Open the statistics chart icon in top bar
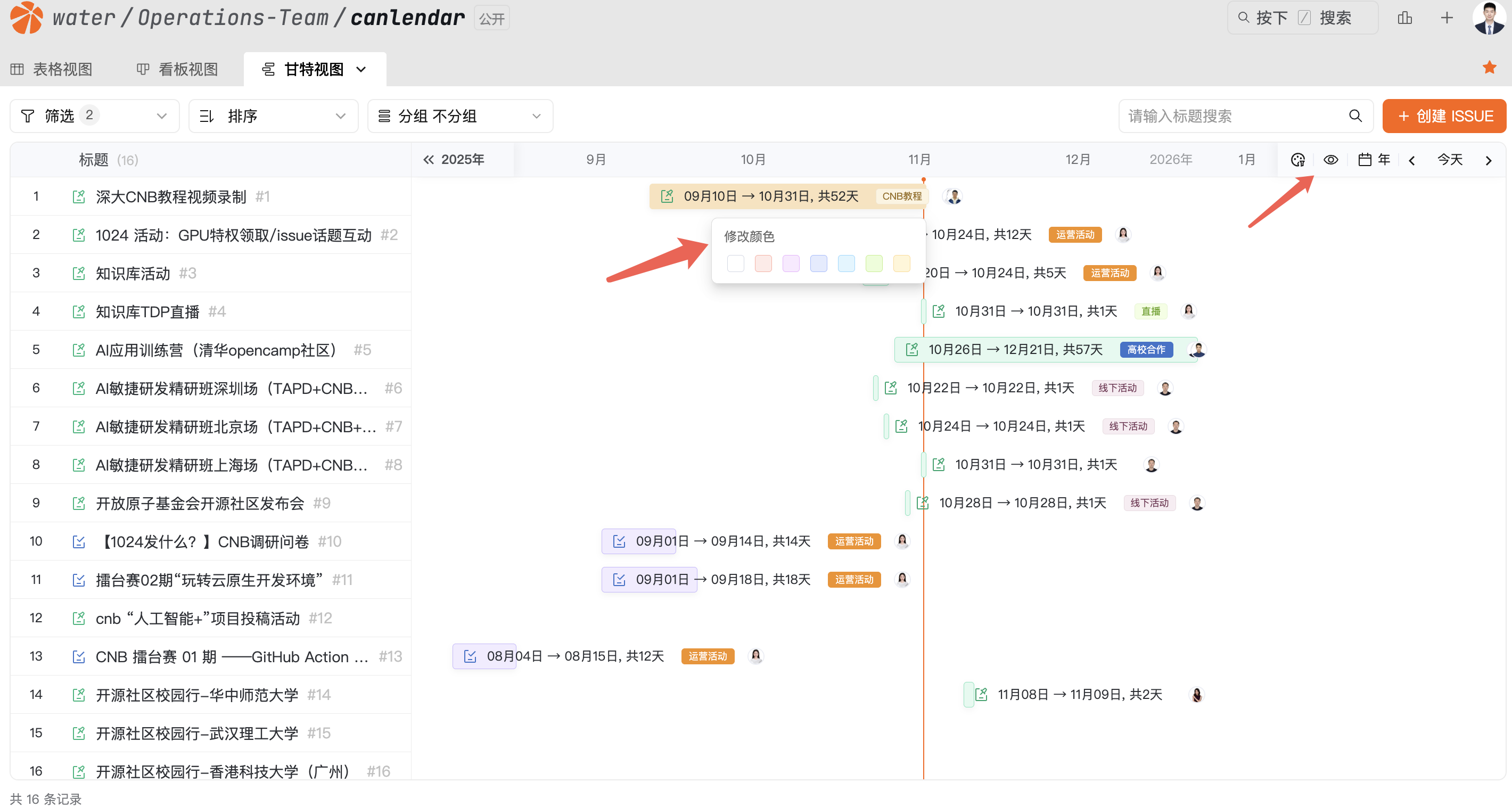1512x807 pixels. coord(1404,18)
